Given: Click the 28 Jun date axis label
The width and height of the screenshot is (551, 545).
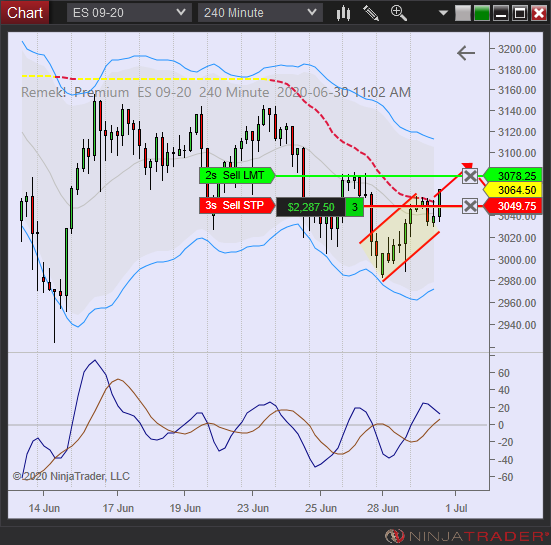Looking at the screenshot, I should 383,508.
